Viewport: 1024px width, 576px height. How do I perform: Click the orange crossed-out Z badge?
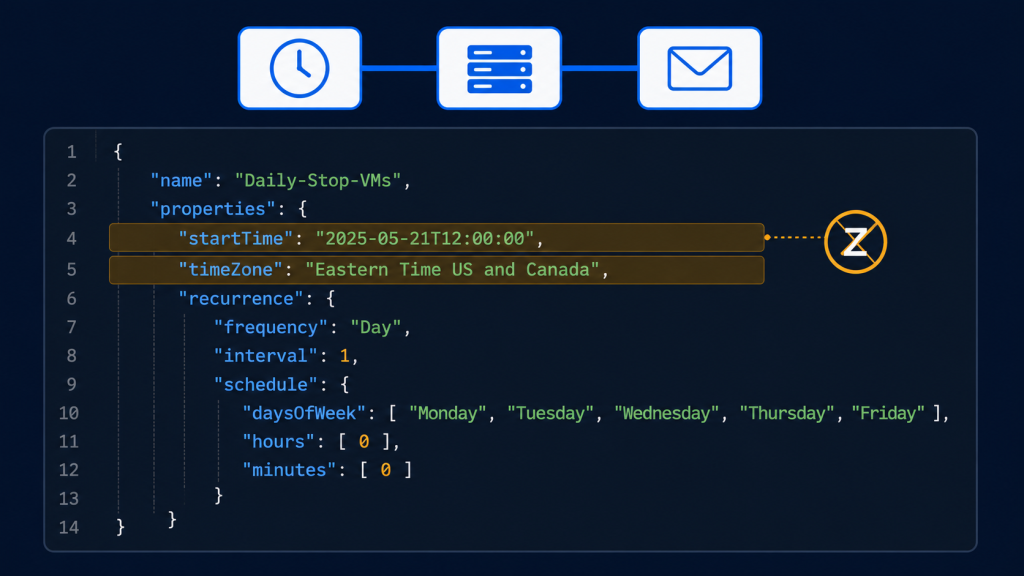[x=856, y=242]
